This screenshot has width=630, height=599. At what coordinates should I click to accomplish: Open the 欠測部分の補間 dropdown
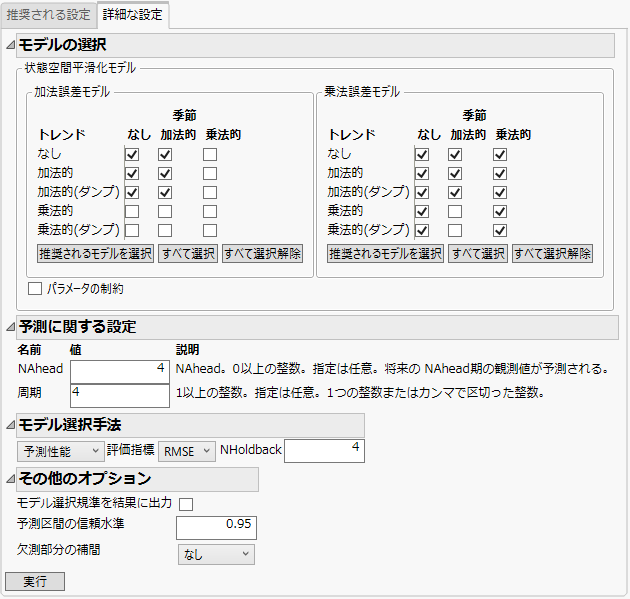tap(216, 555)
